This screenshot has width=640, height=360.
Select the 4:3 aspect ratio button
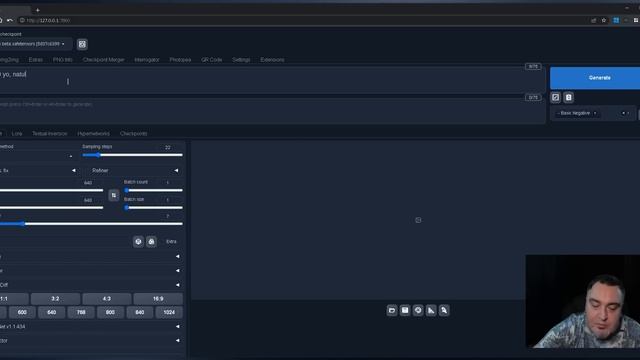click(107, 299)
